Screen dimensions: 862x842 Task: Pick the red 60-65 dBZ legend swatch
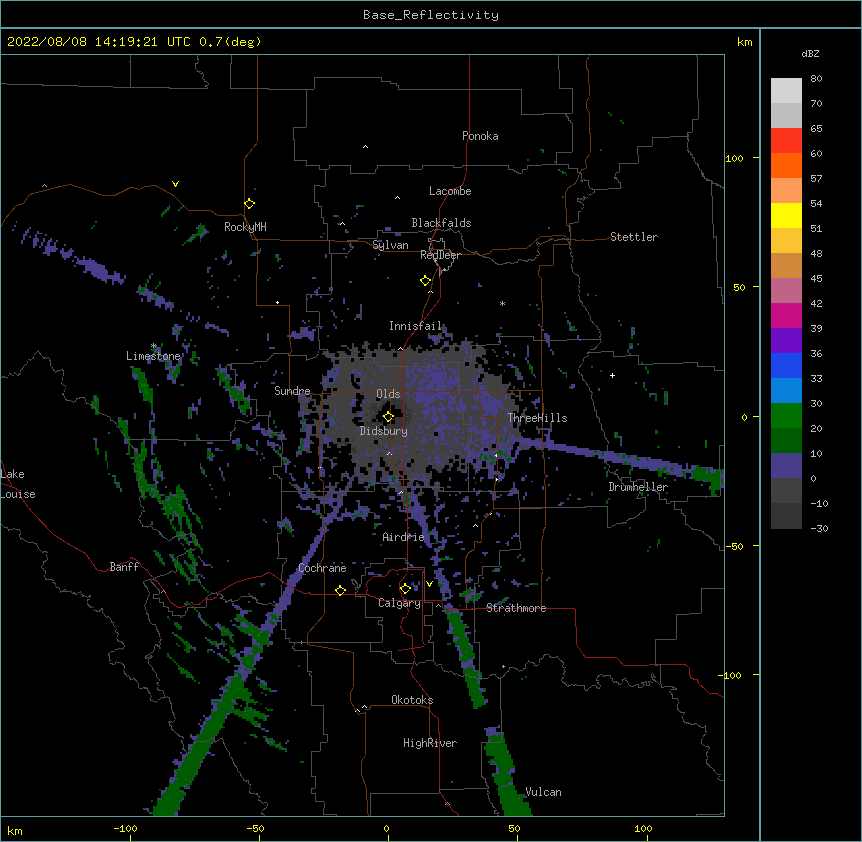(x=786, y=141)
